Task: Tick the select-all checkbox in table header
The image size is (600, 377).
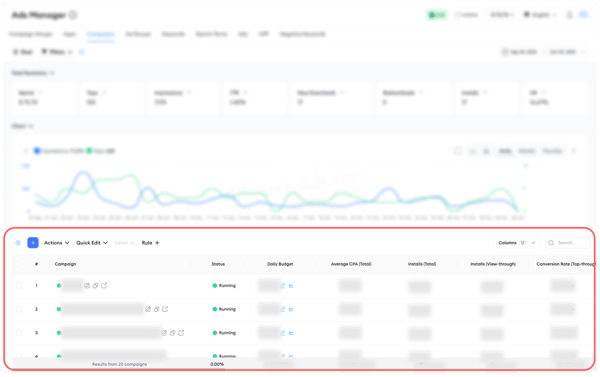Action: coord(19,264)
